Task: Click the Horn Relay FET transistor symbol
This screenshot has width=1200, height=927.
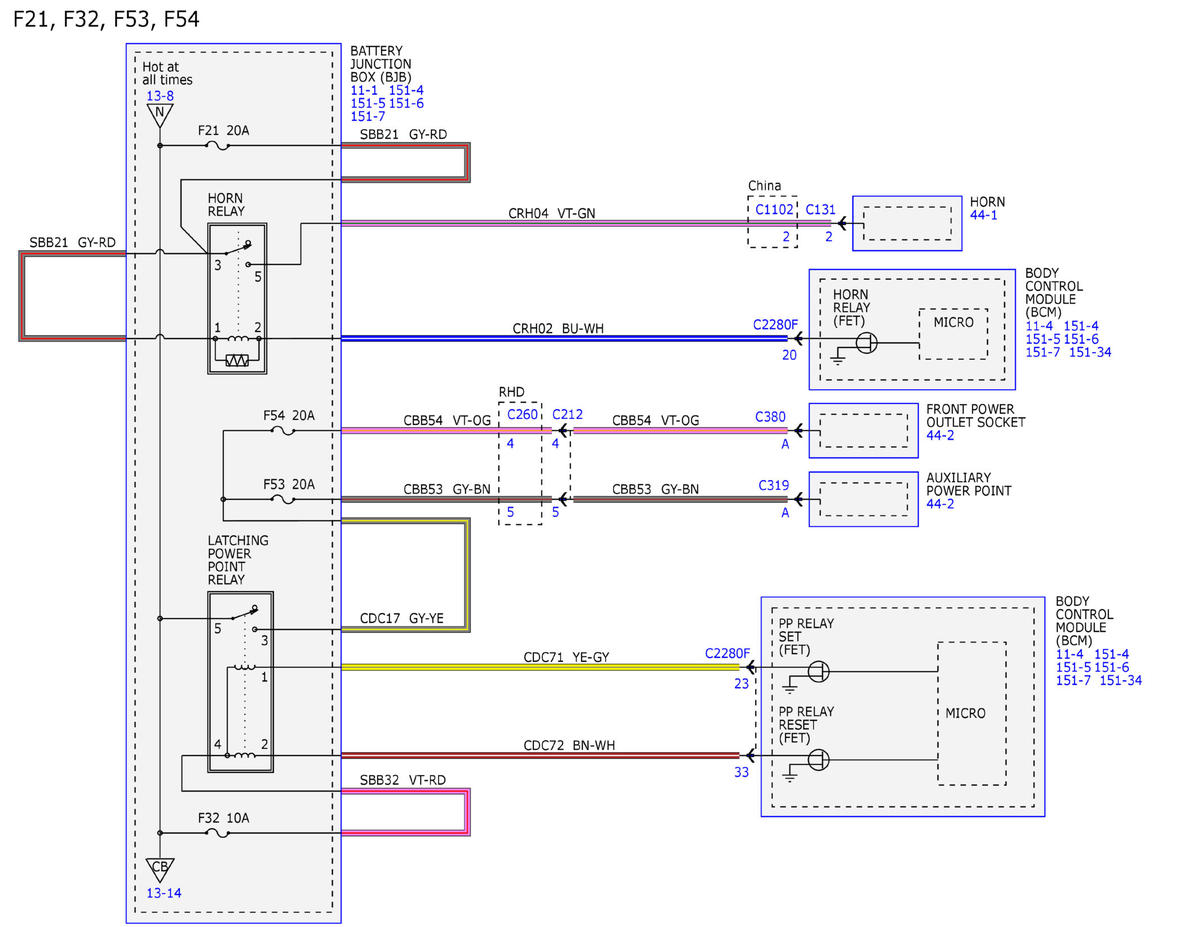Action: [866, 343]
